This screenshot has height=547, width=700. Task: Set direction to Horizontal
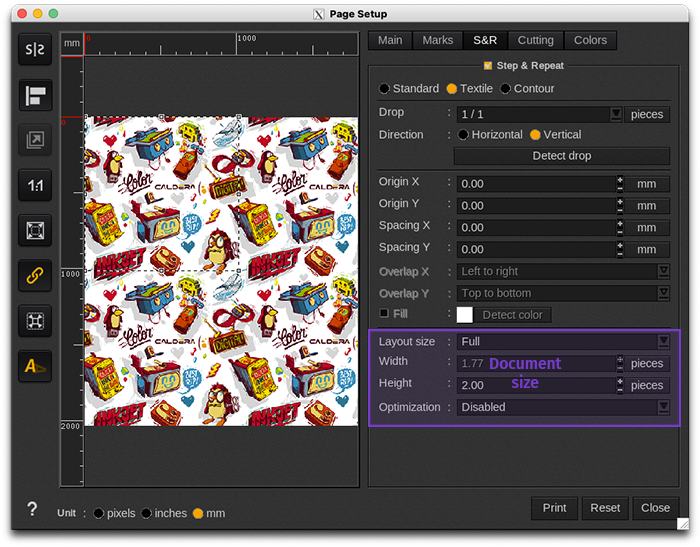pyautogui.click(x=464, y=135)
